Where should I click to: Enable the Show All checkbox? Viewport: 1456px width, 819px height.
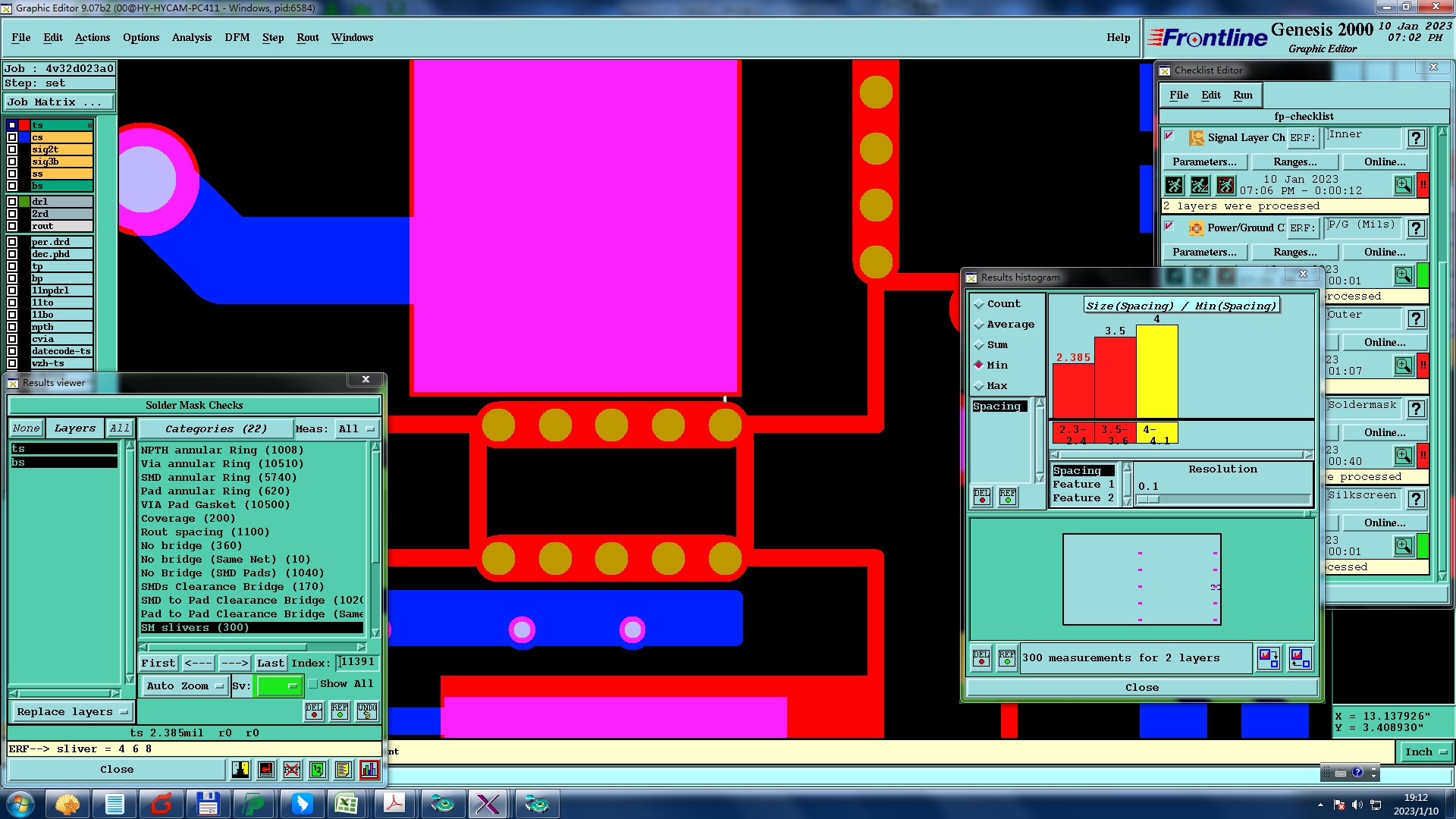[312, 684]
